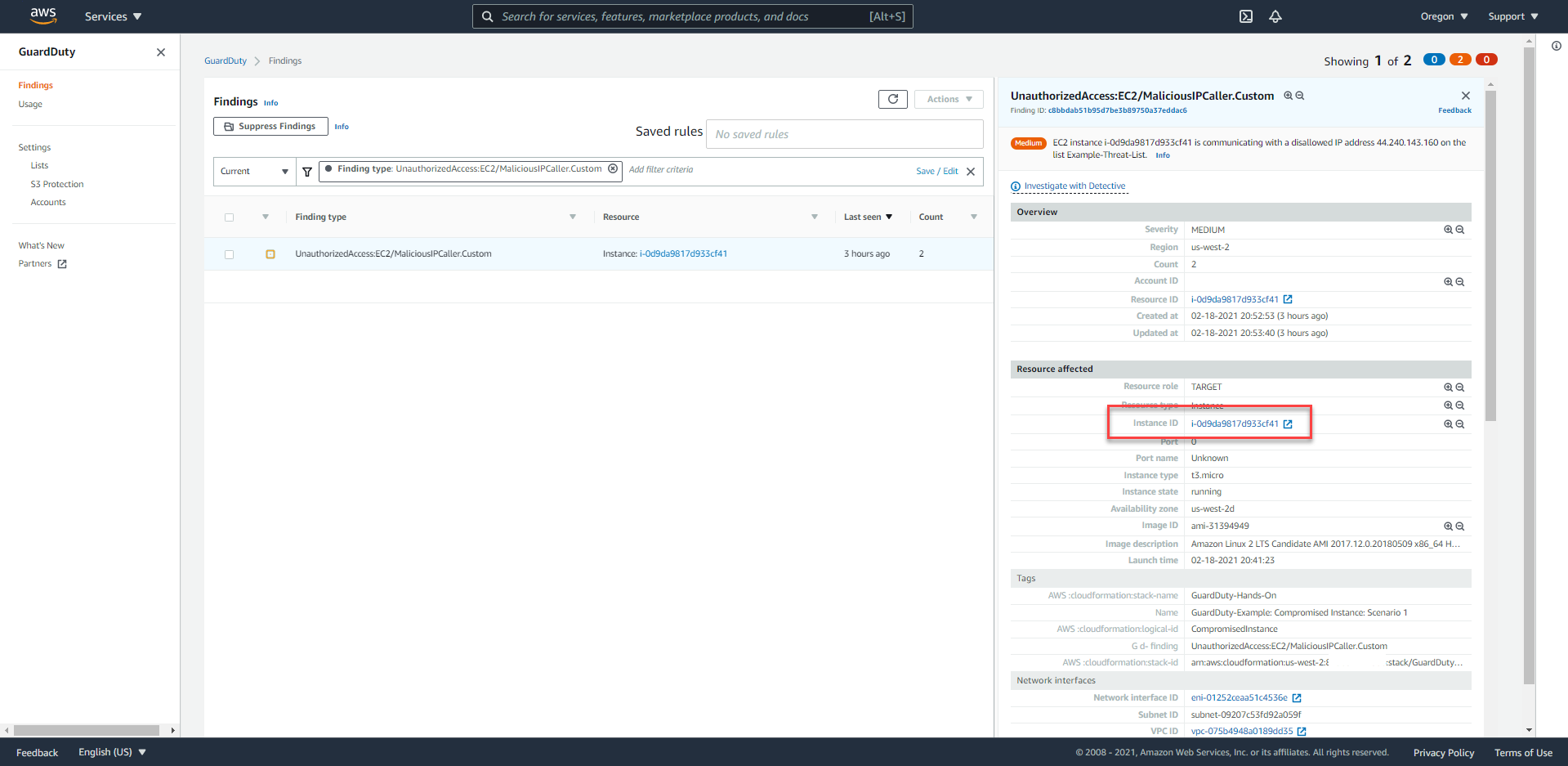Open the Support dropdown menu
This screenshot has height=766, width=1568.
click(x=1513, y=16)
